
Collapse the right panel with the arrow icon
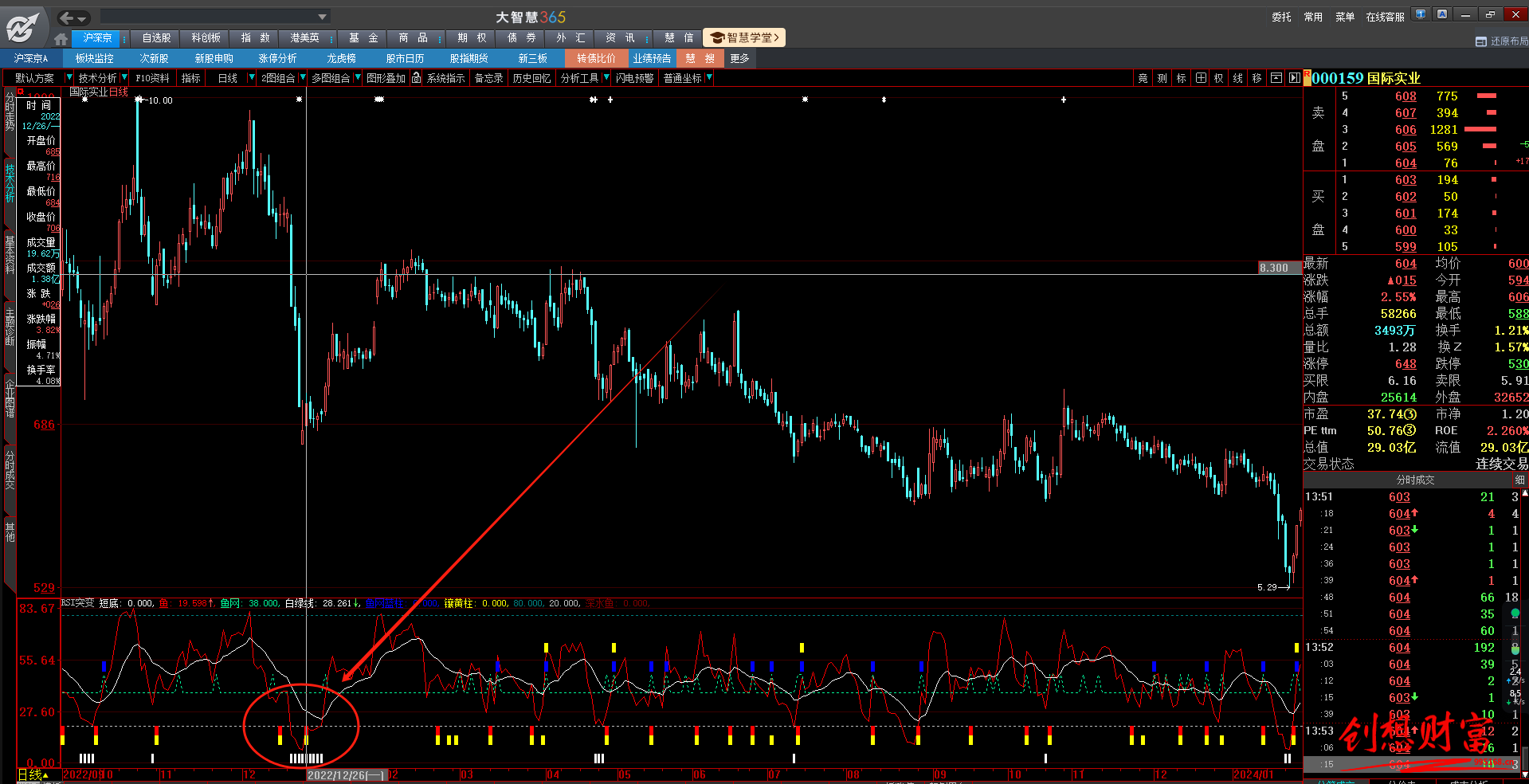(1294, 78)
